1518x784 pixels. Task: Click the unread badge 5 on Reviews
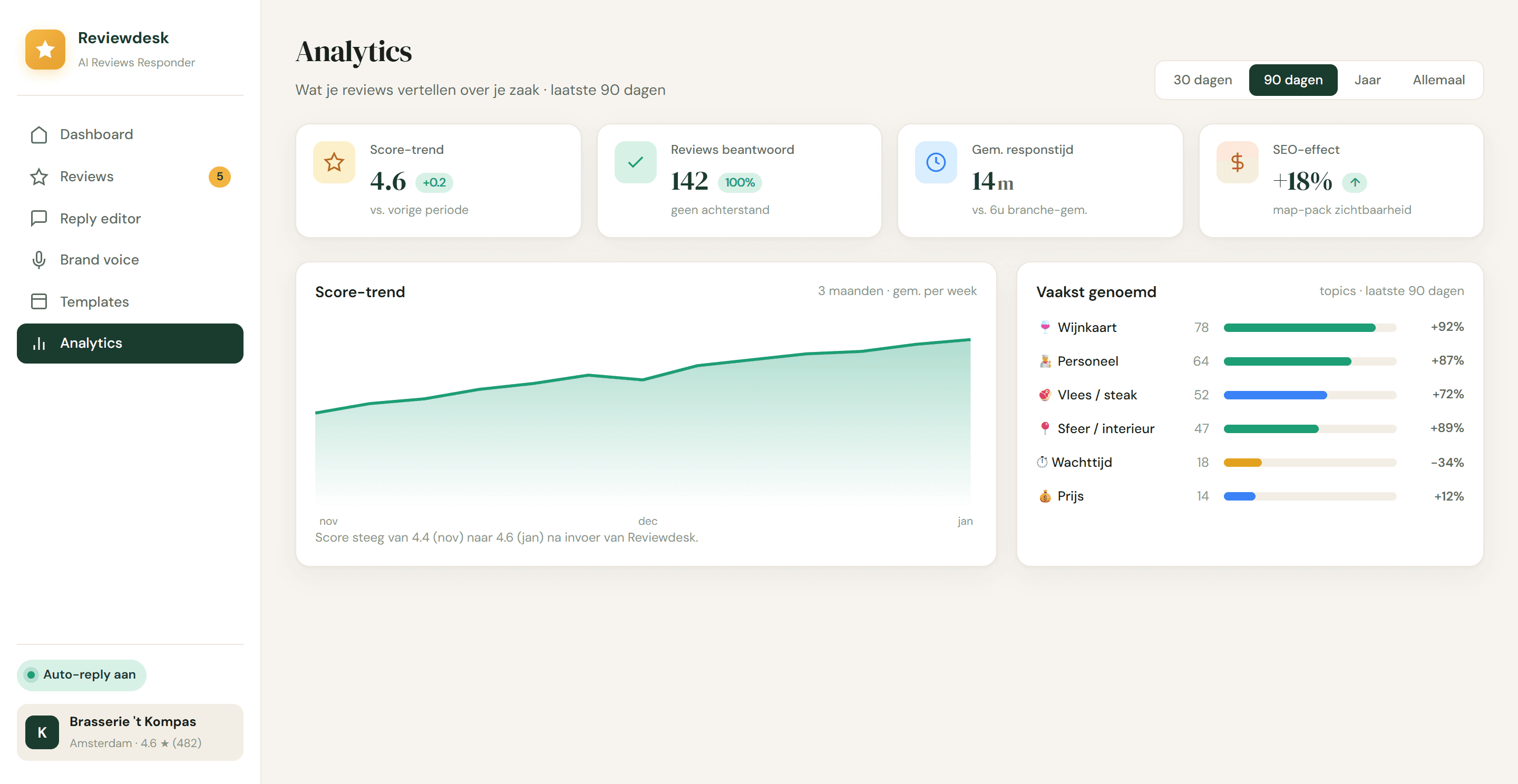[x=219, y=177]
